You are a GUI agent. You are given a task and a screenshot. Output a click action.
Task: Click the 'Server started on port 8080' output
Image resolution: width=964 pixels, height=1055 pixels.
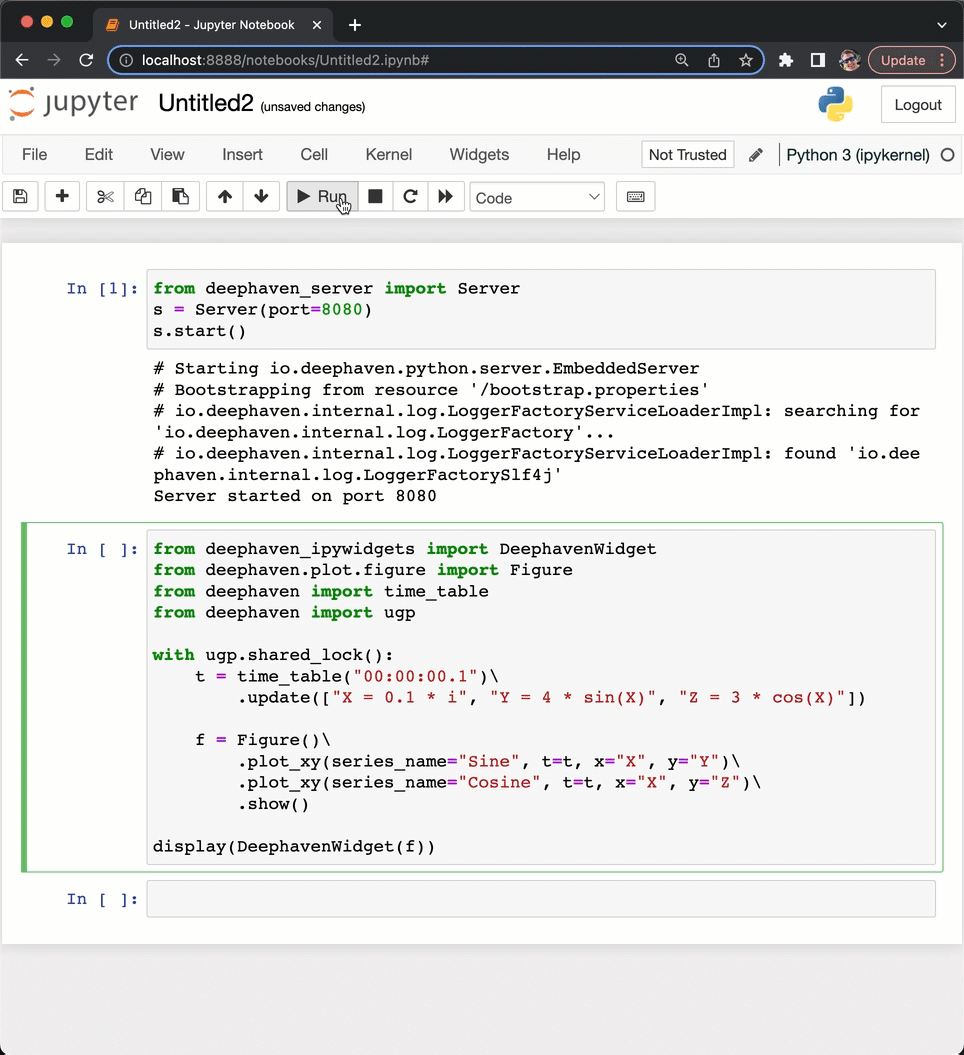[x=295, y=497]
